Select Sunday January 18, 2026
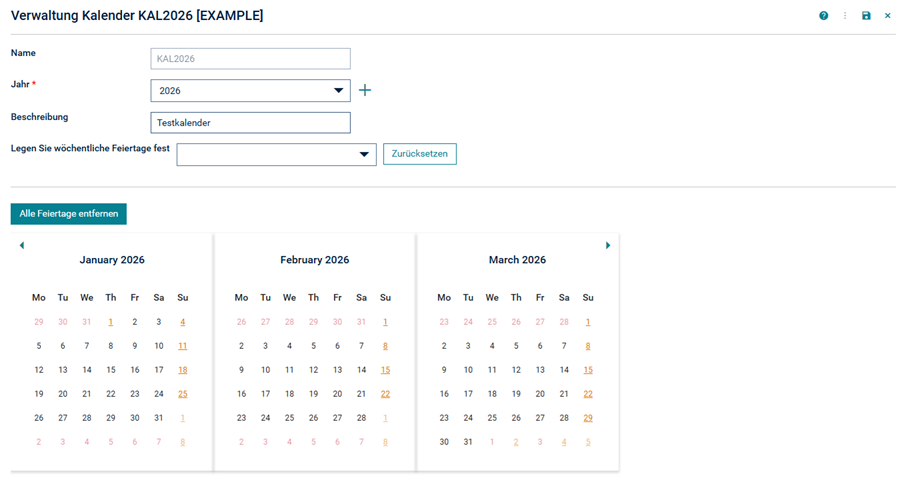Screen dimensions: 900x490 coord(183,370)
